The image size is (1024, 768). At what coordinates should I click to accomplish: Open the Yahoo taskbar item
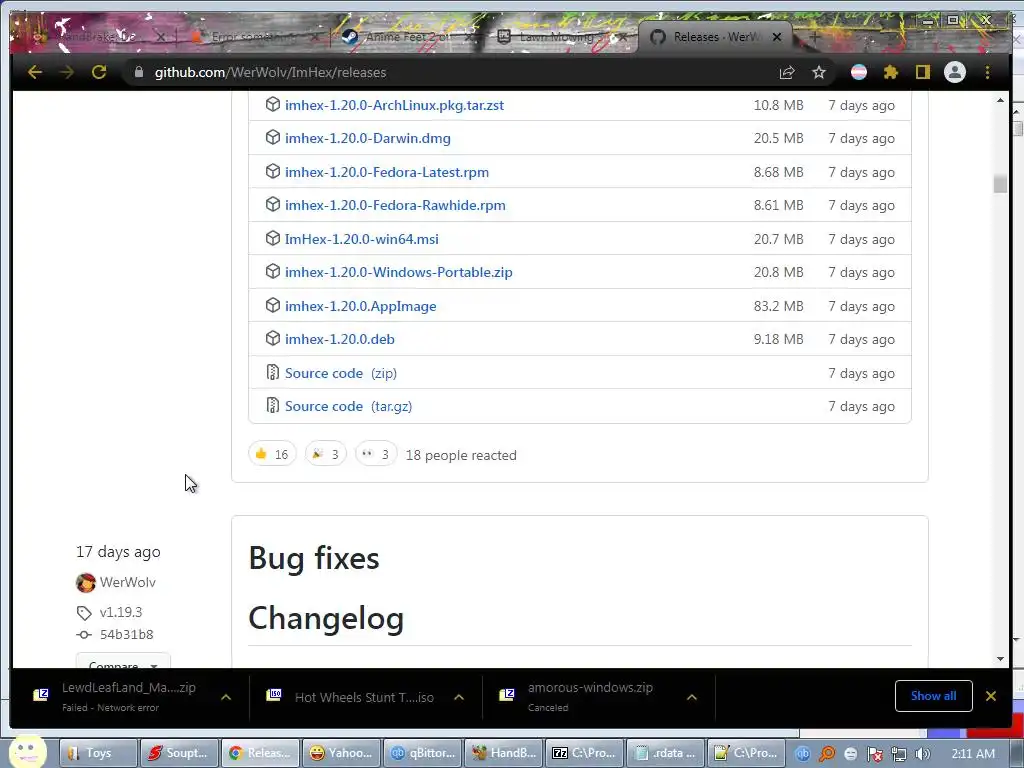(x=342, y=753)
